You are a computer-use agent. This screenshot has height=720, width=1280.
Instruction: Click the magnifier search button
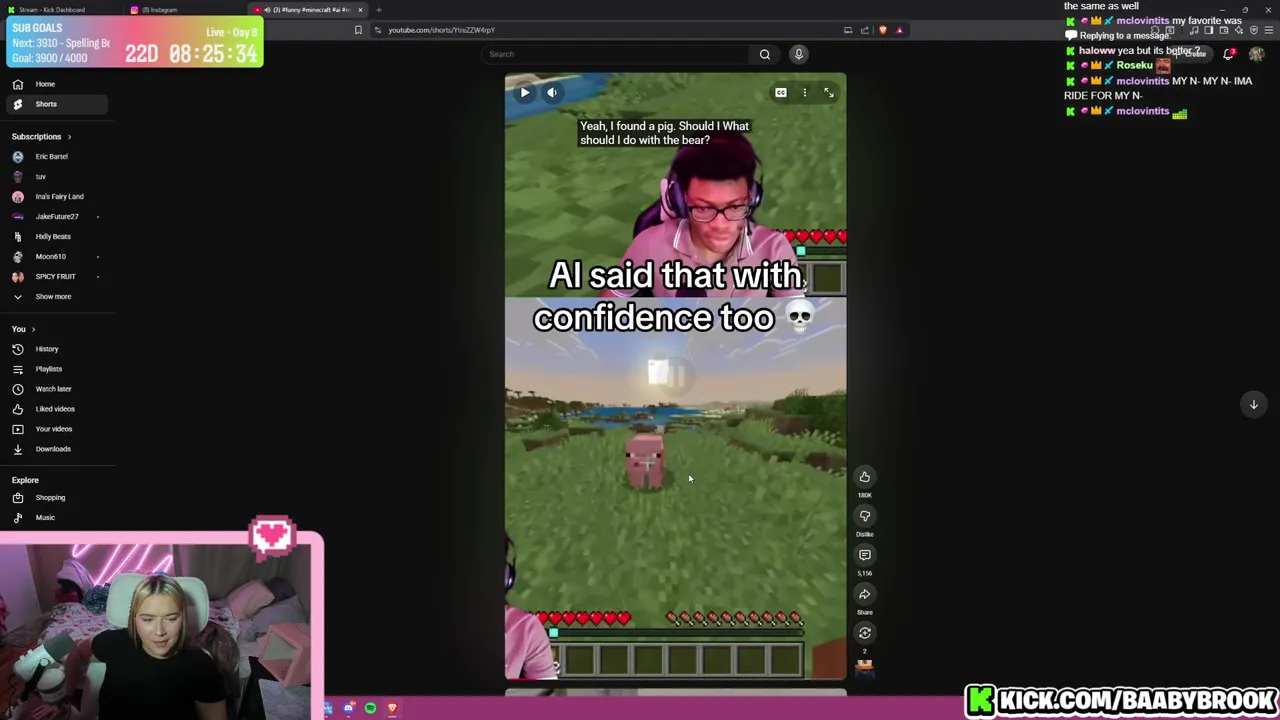click(x=765, y=54)
